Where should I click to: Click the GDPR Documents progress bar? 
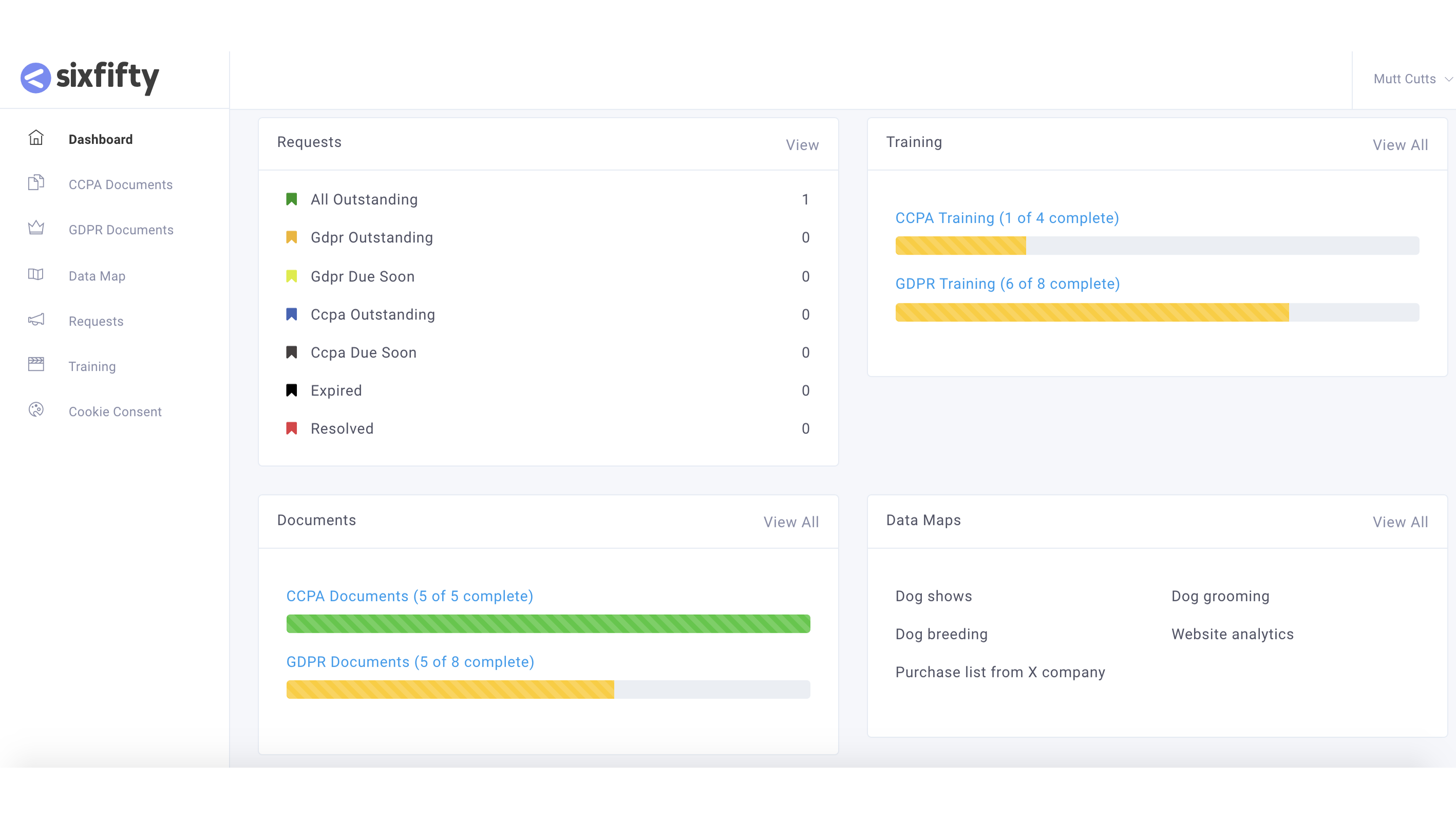549,690
